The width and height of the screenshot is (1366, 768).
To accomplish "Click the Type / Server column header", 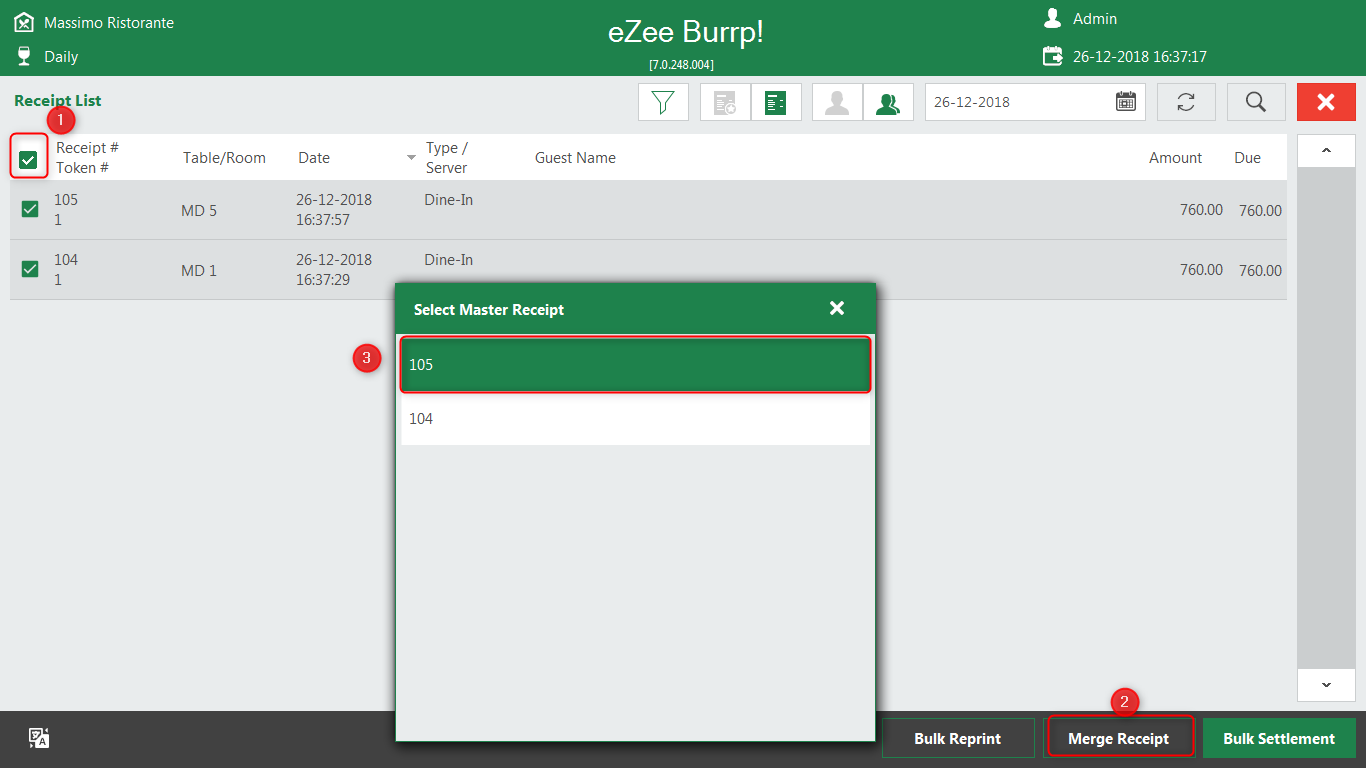I will (447, 157).
